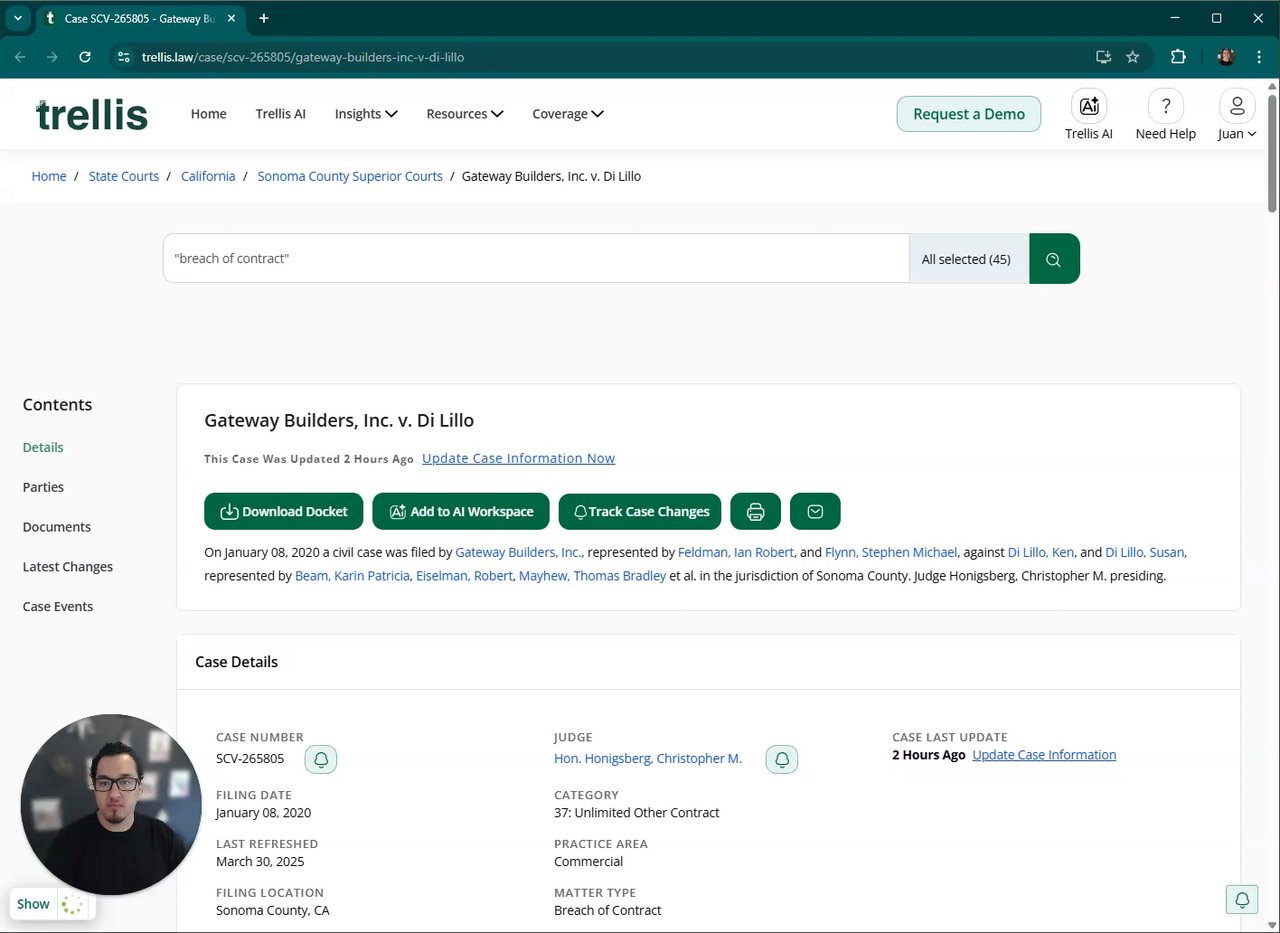The image size is (1280, 933).
Task: Jump to Latest Changes in Contents sidebar
Action: pyautogui.click(x=68, y=567)
